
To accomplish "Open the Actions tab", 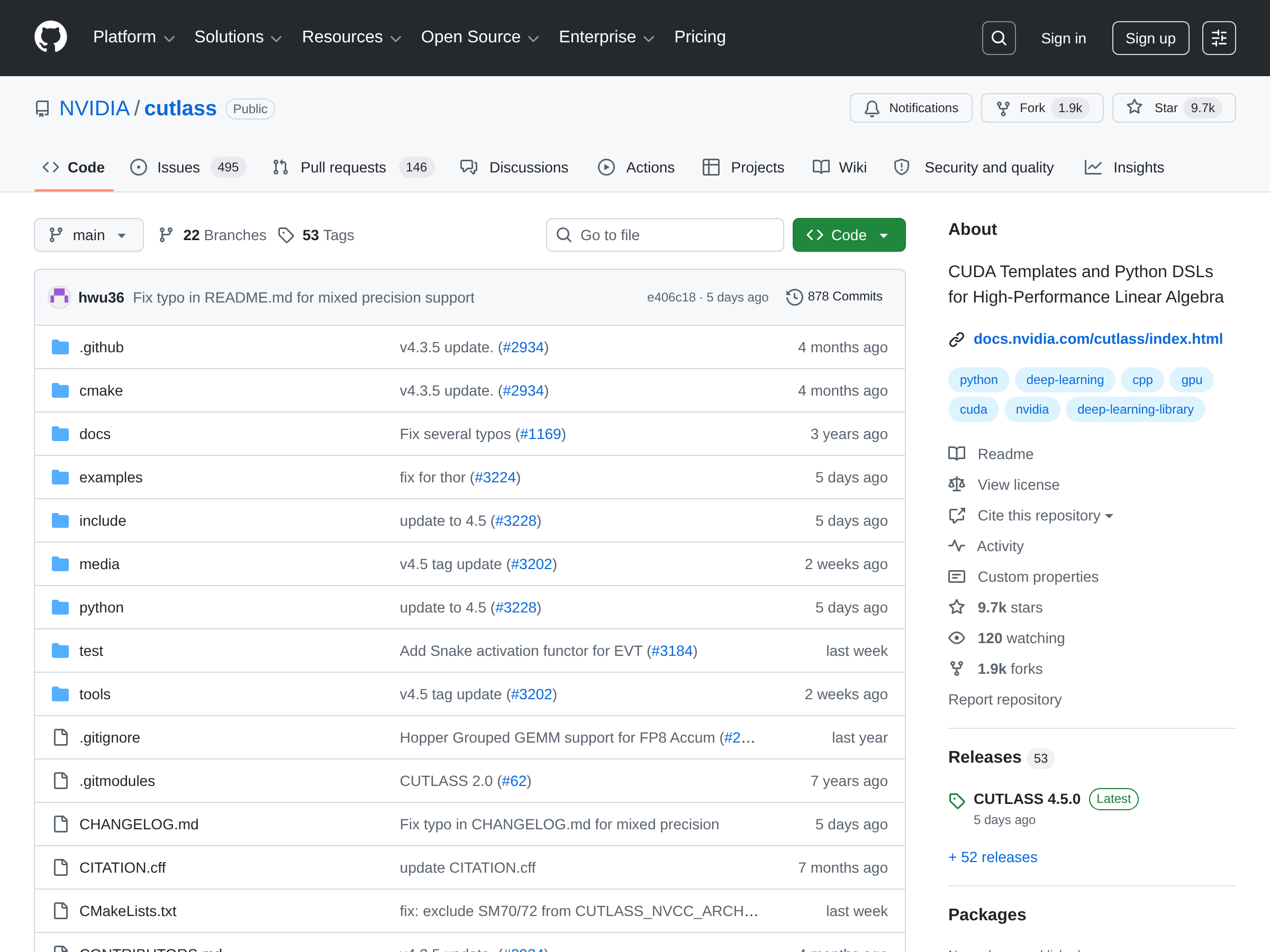I will 636,168.
